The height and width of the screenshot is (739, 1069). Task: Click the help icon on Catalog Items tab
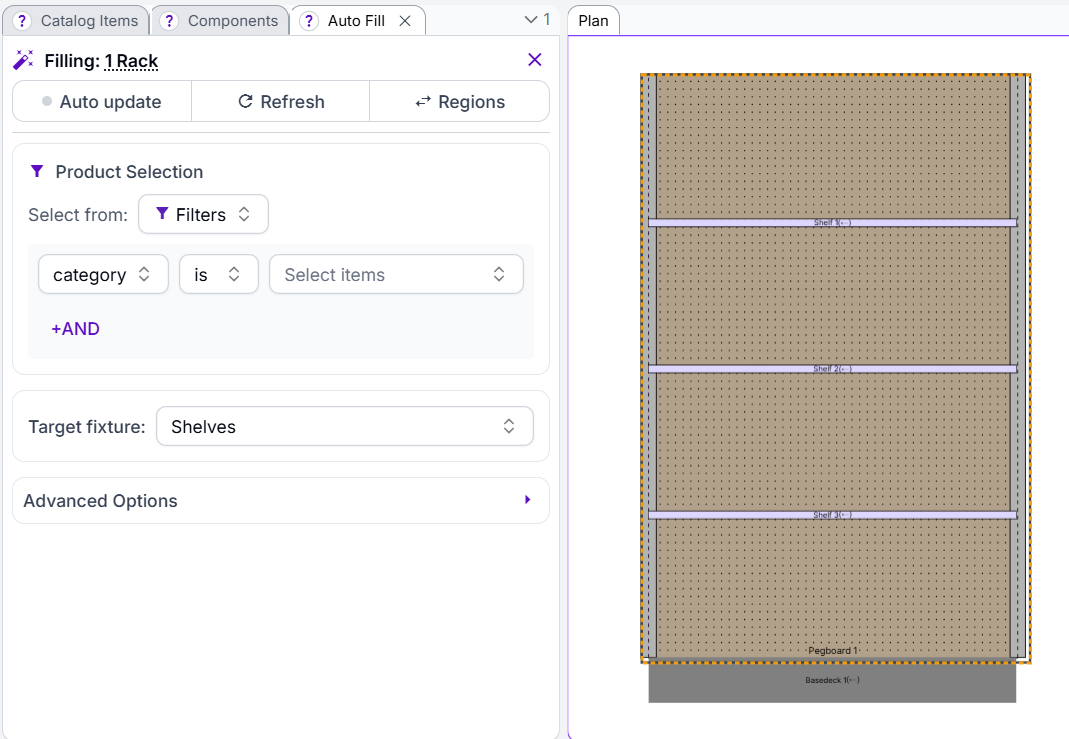22,21
